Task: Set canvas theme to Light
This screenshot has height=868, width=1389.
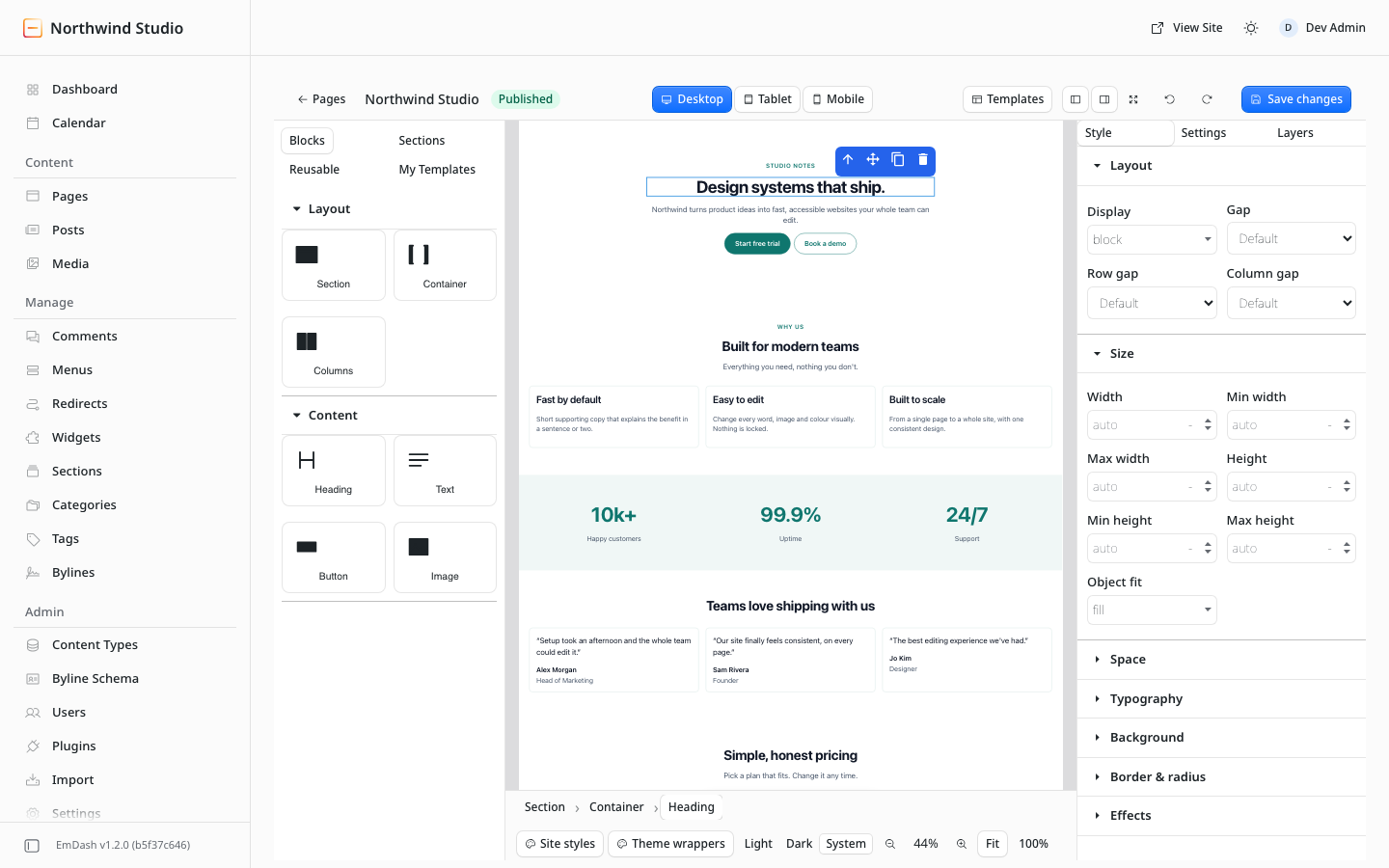Action: coord(758,844)
